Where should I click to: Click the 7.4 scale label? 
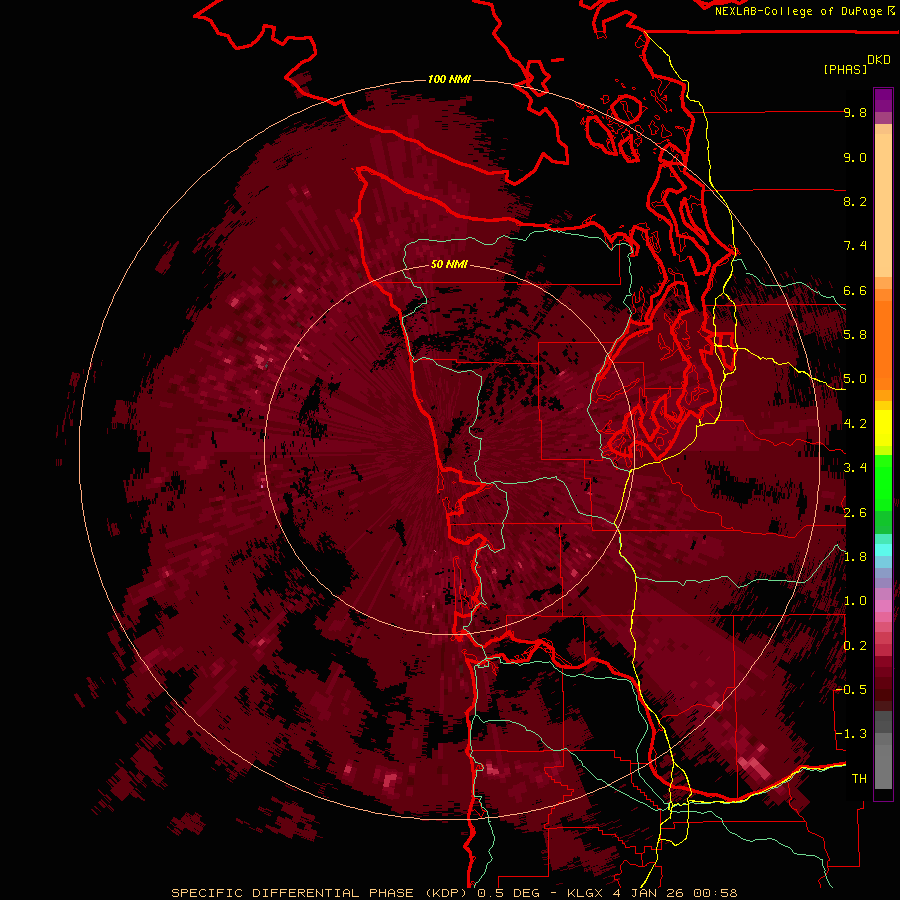point(855,246)
